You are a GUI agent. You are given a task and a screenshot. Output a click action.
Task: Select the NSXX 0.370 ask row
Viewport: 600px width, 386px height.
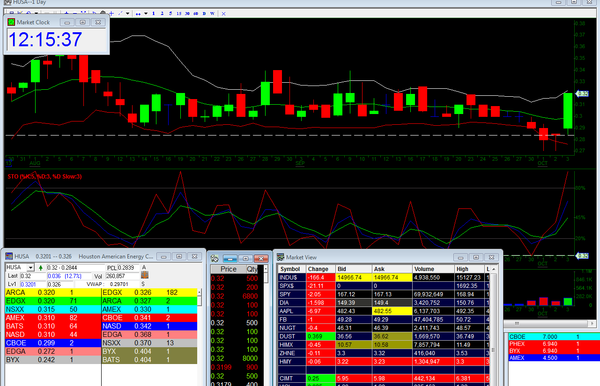pyautogui.click(x=149, y=343)
